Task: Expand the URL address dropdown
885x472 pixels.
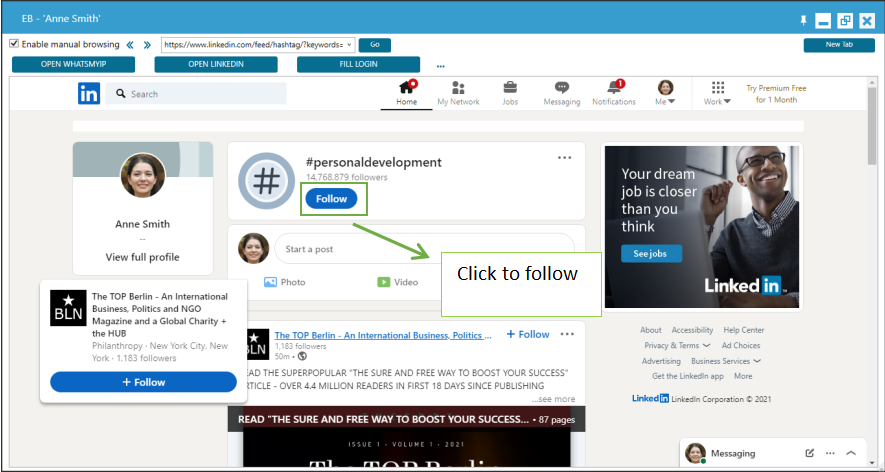Action: 350,45
